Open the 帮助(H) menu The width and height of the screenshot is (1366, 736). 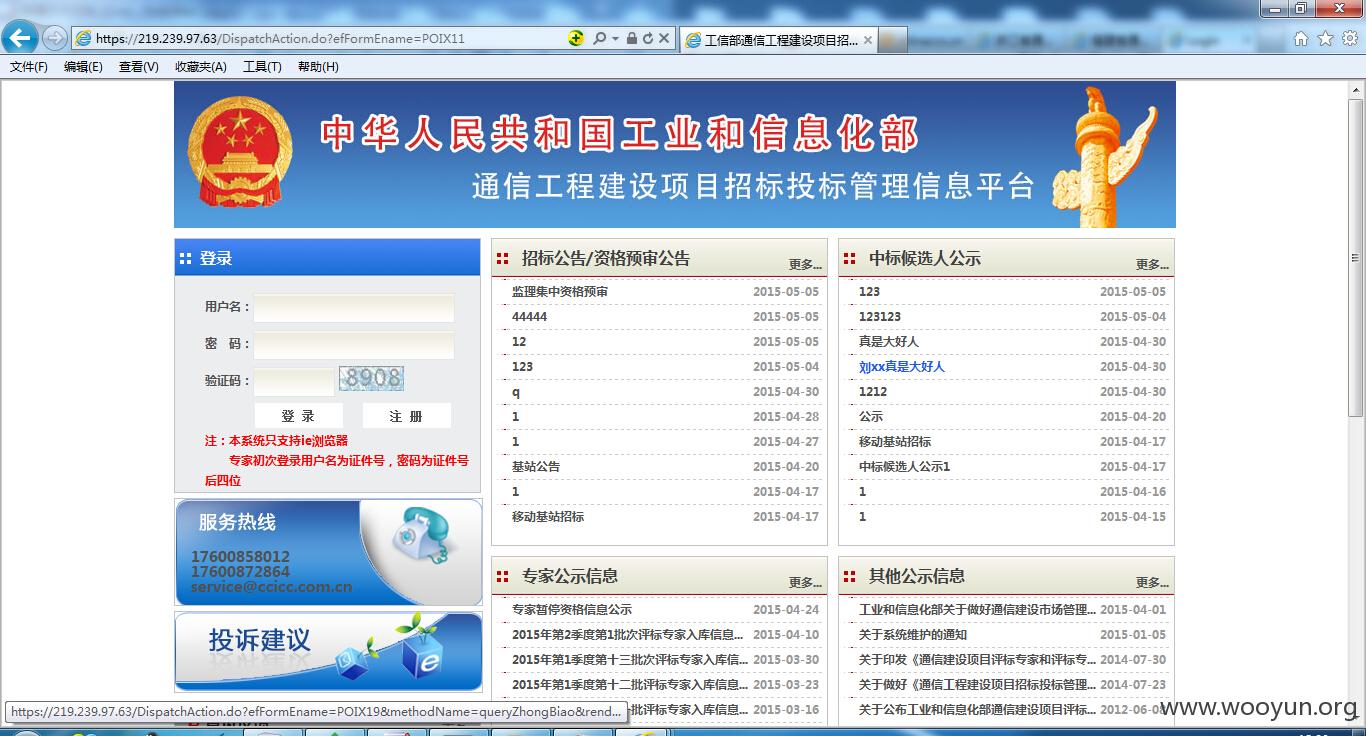[x=318, y=67]
